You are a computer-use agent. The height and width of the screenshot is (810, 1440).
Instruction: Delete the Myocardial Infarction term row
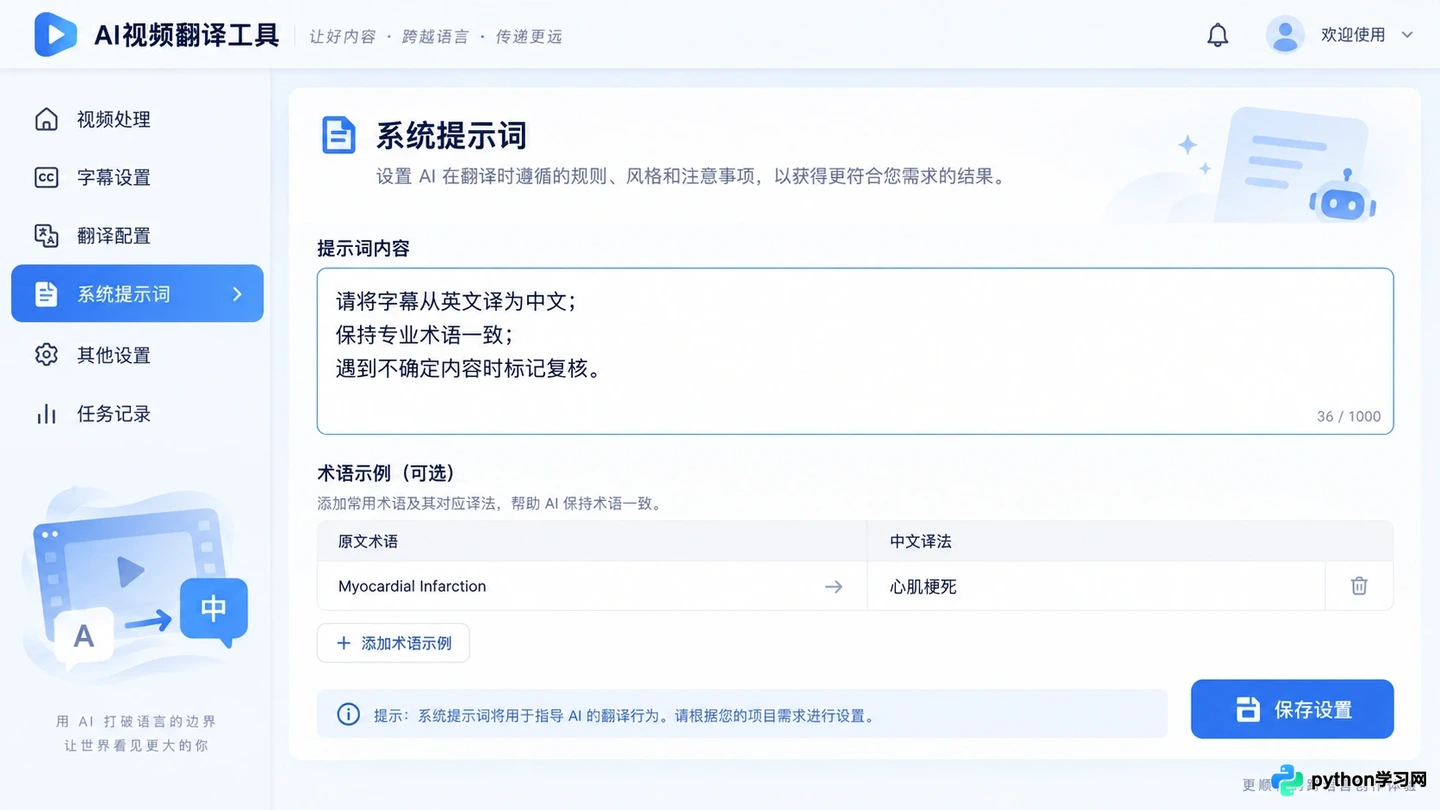click(1359, 586)
